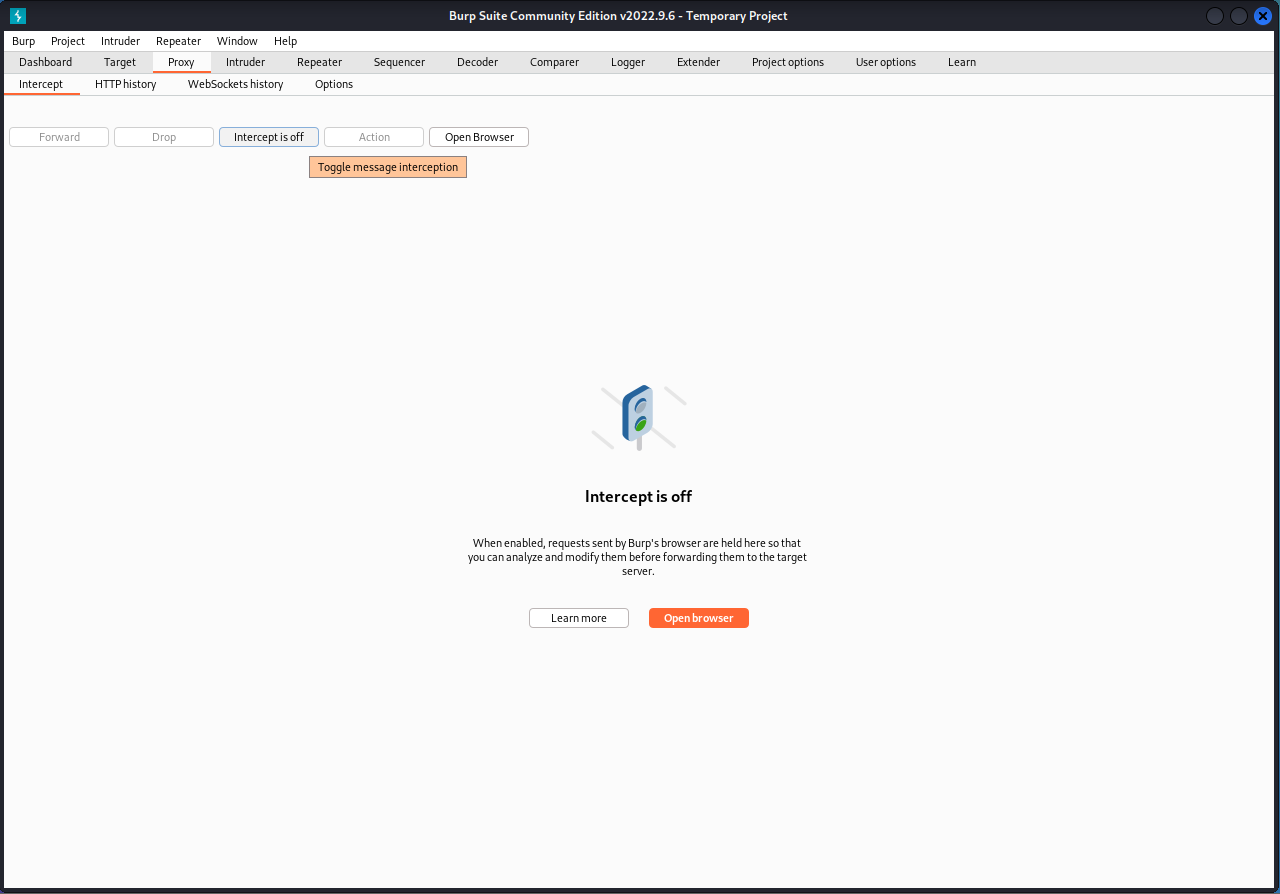Switch to the Learn tab
1280x894 pixels.
(962, 62)
